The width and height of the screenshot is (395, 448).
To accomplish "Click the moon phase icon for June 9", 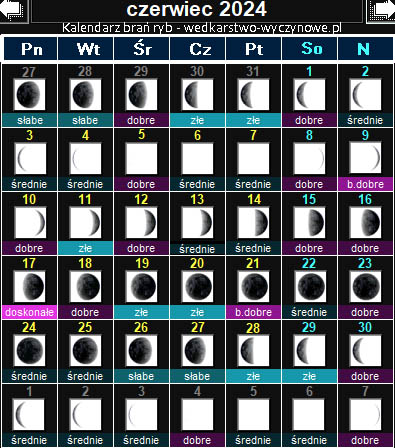I will point(365,159).
